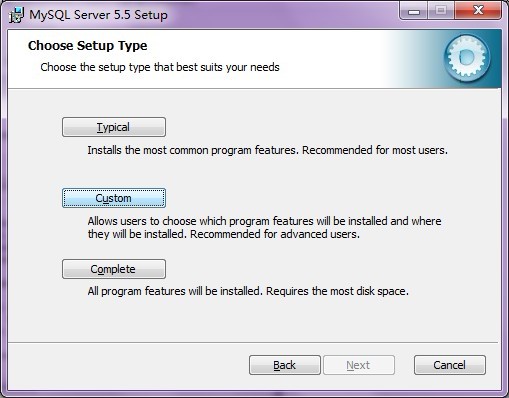The image size is (509, 398).
Task: Click the 'MySQL Server 5.5 Setup' title text
Action: [x=98, y=15]
